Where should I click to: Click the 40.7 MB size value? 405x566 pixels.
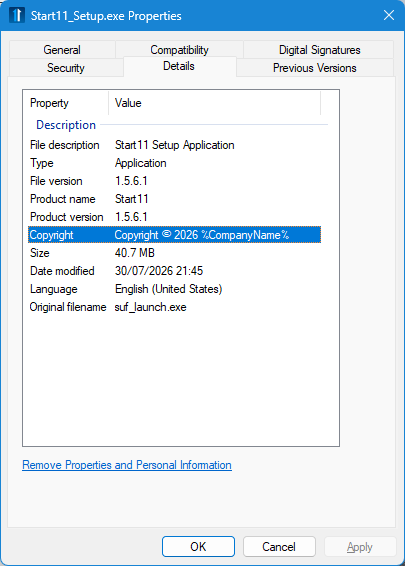coord(135,253)
